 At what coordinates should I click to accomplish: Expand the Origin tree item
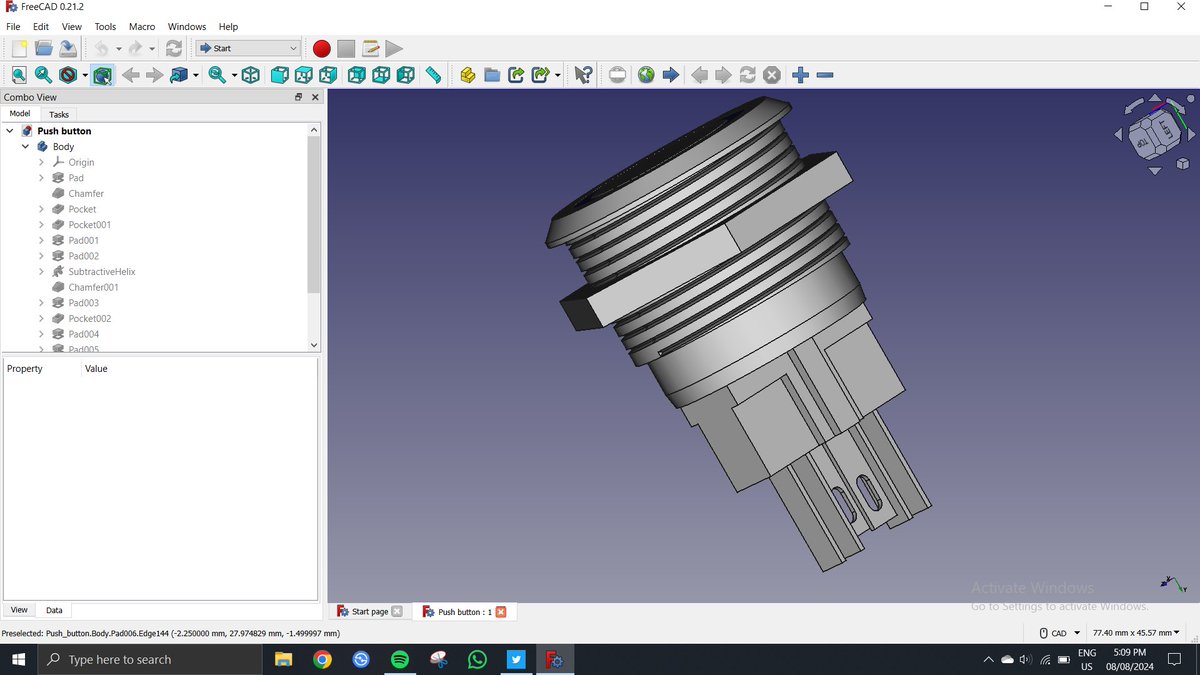(42, 162)
